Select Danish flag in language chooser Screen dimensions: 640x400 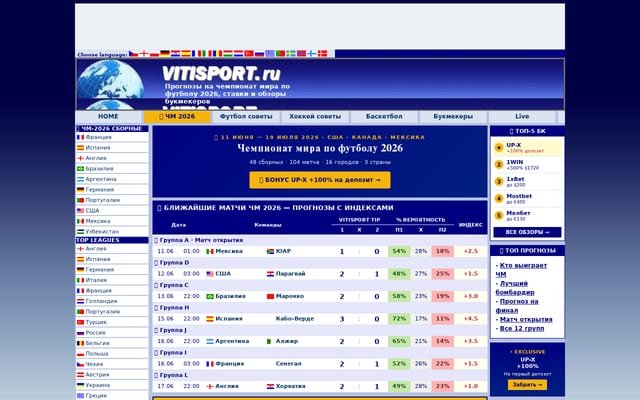pos(322,53)
